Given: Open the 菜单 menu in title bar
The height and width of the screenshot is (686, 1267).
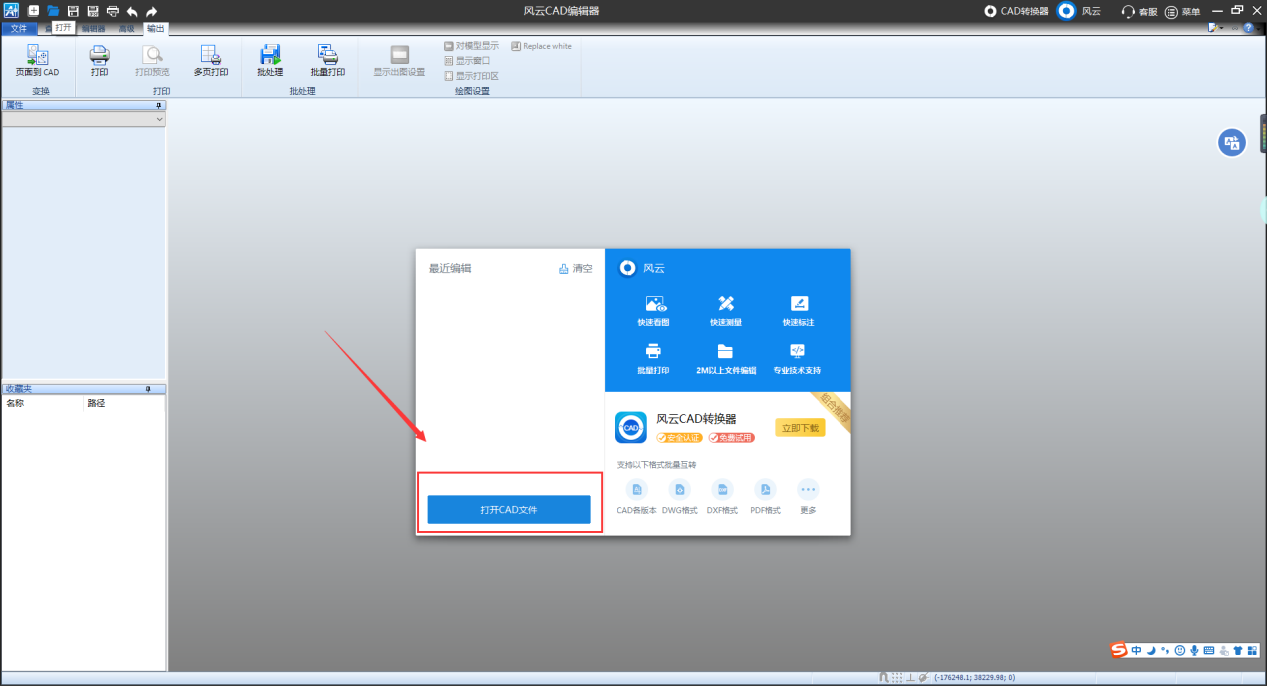Looking at the screenshot, I should 1182,11.
